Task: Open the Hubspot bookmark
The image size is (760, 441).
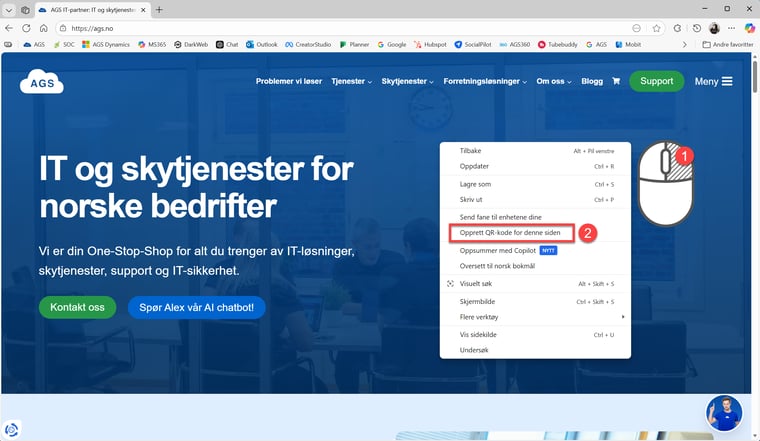Action: click(x=430, y=44)
